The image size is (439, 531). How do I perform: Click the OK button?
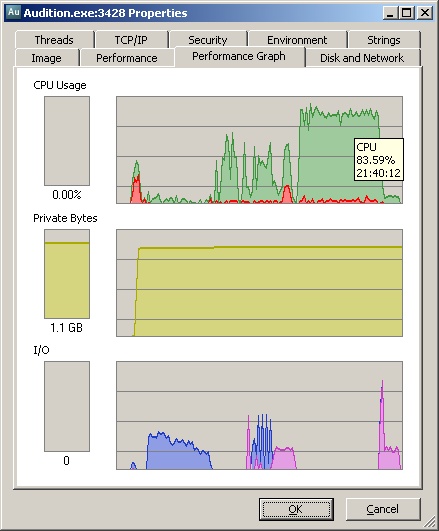296,509
